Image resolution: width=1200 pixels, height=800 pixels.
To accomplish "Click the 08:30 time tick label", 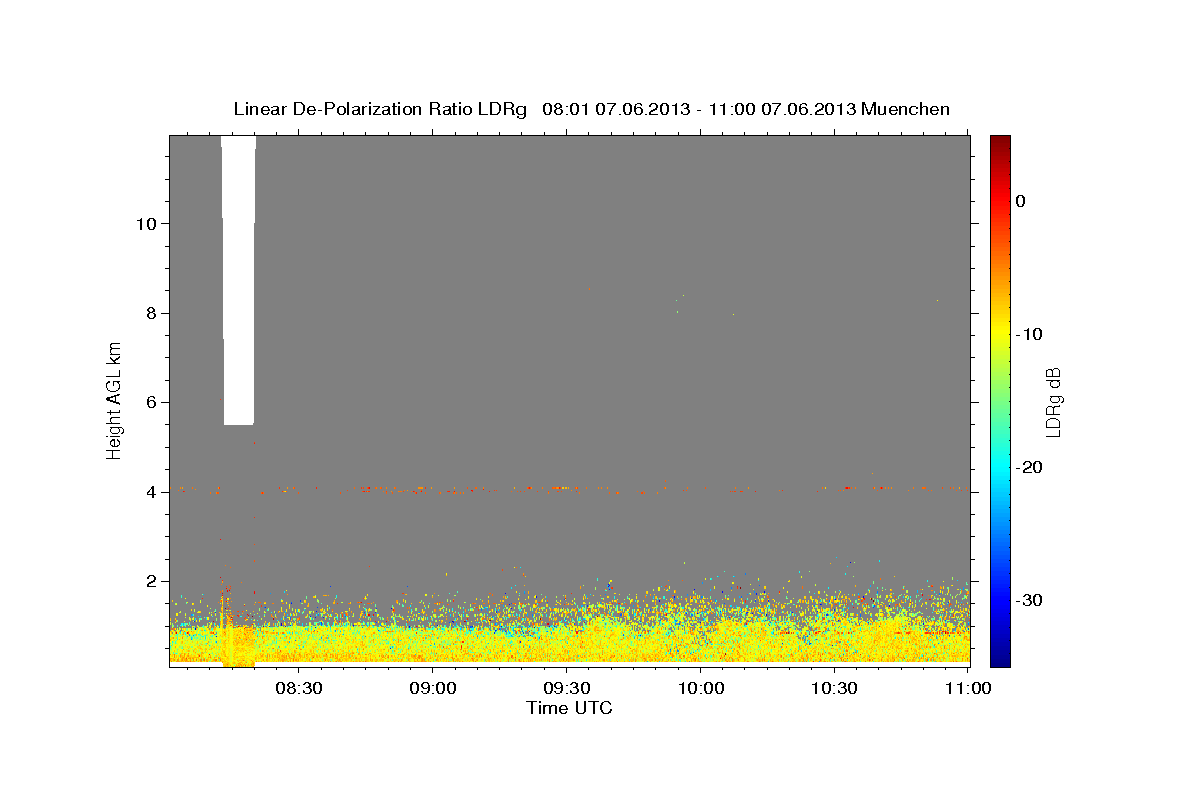I will click(298, 688).
